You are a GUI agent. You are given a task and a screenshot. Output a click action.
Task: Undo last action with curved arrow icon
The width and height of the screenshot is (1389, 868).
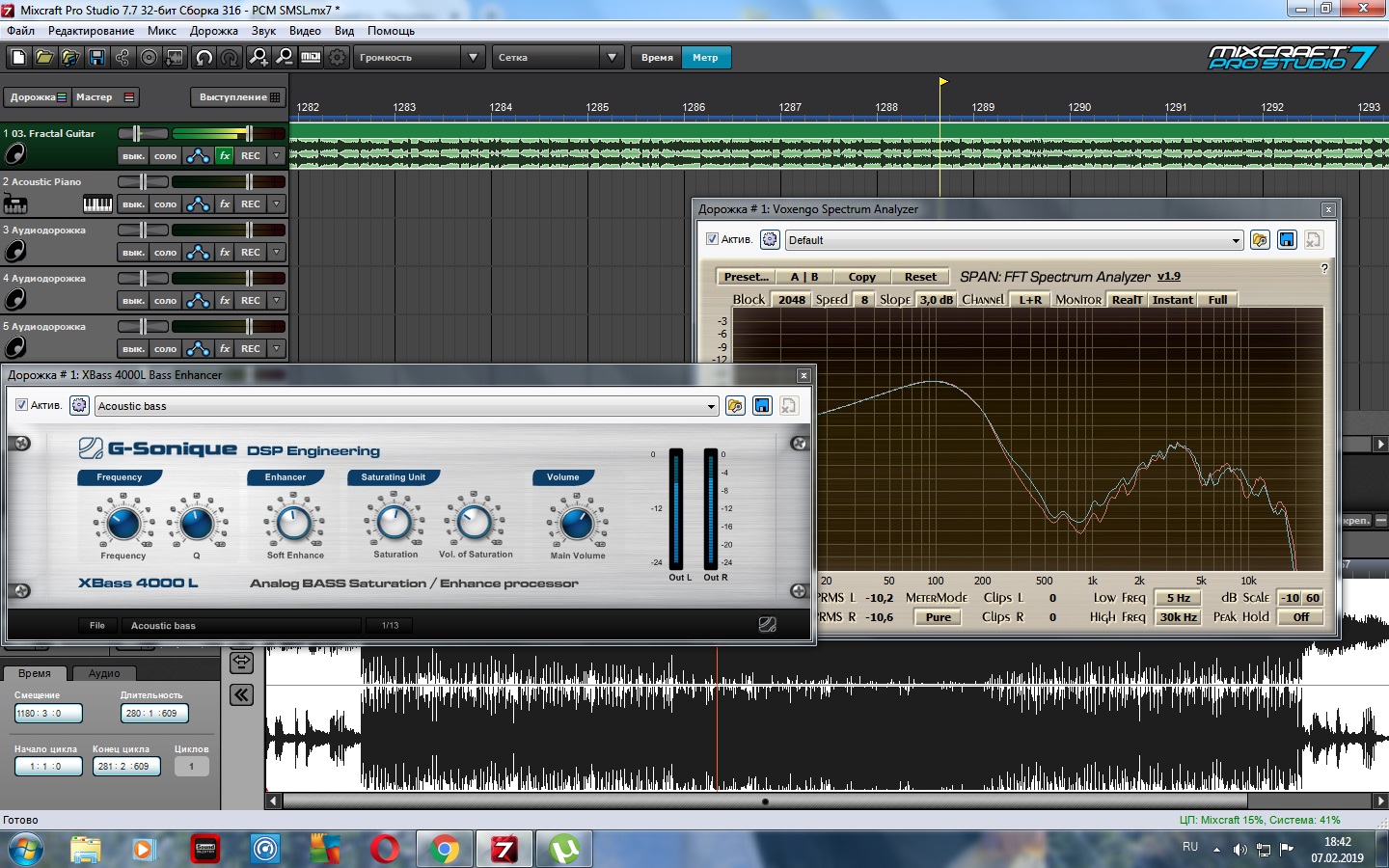[204, 58]
